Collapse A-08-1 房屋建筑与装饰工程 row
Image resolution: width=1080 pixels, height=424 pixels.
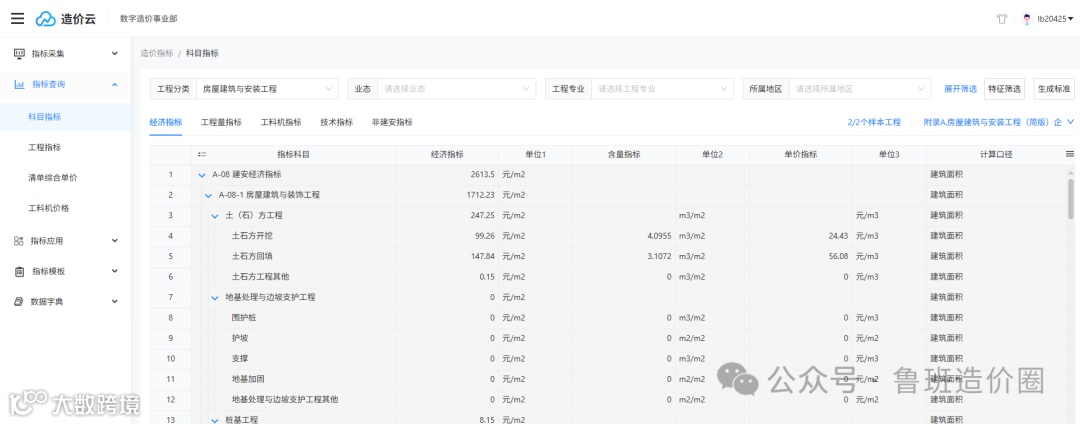pos(208,195)
